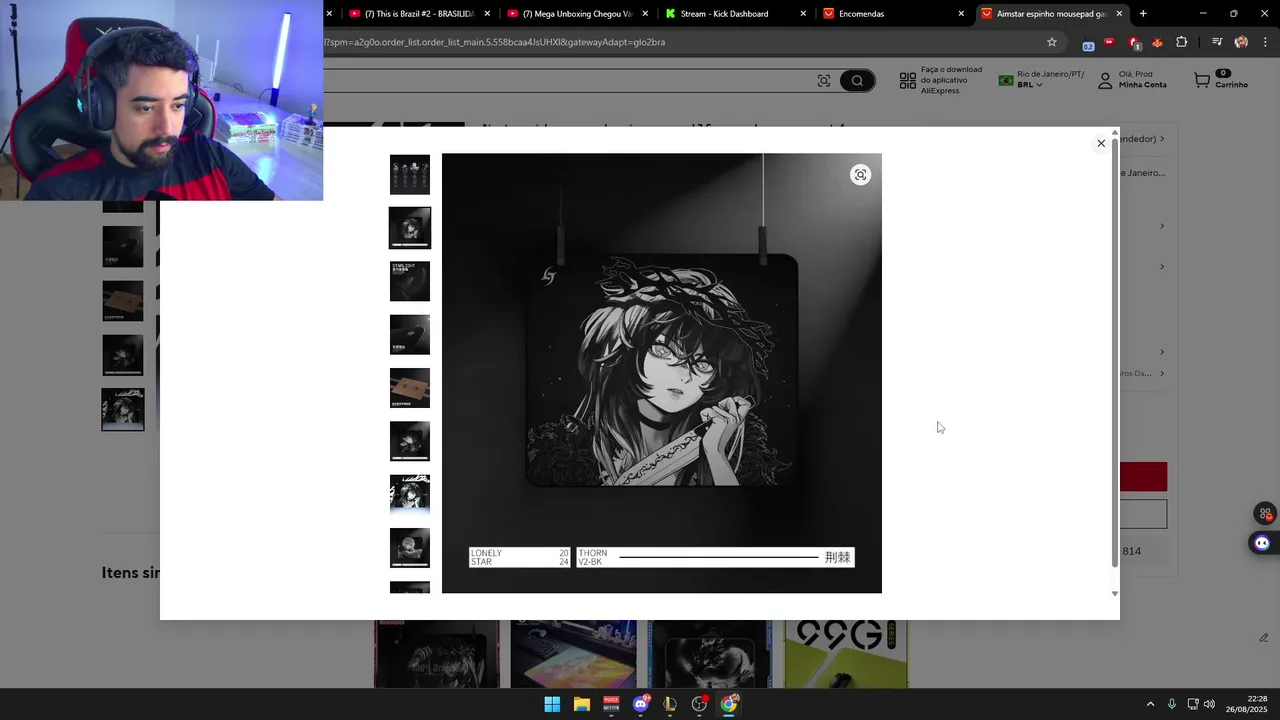Screen dimensions: 1280x720
Task: Click the modal scrollbar down arrow
Action: pos(1115,594)
